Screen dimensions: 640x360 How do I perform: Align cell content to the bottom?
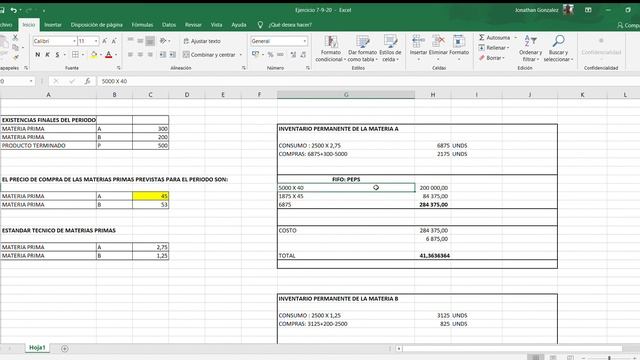150,41
